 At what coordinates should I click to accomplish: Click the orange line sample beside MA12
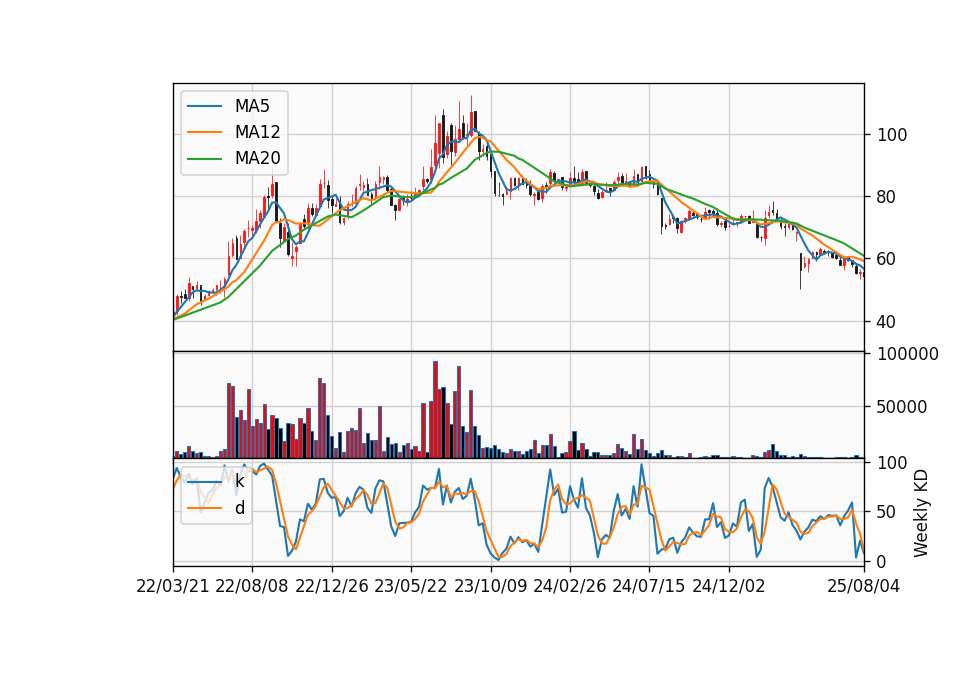click(x=204, y=132)
